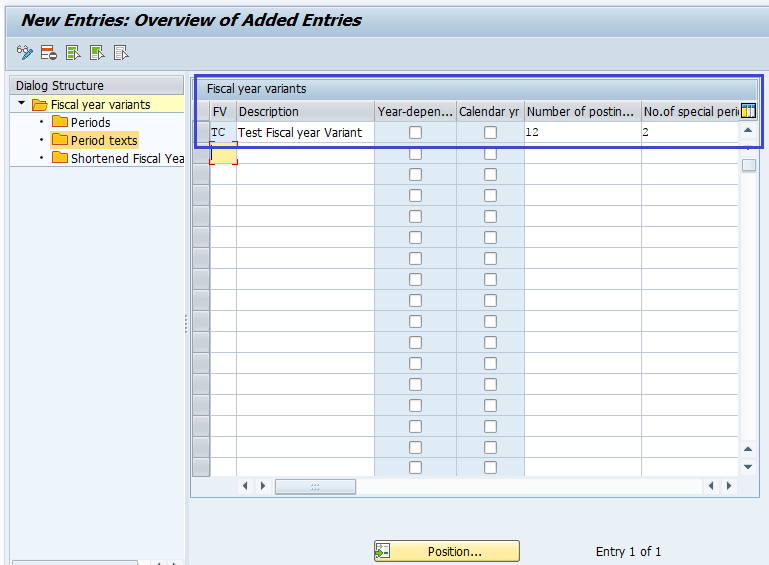
Task: Click the Delete entry toolbar icon
Action: 49,53
